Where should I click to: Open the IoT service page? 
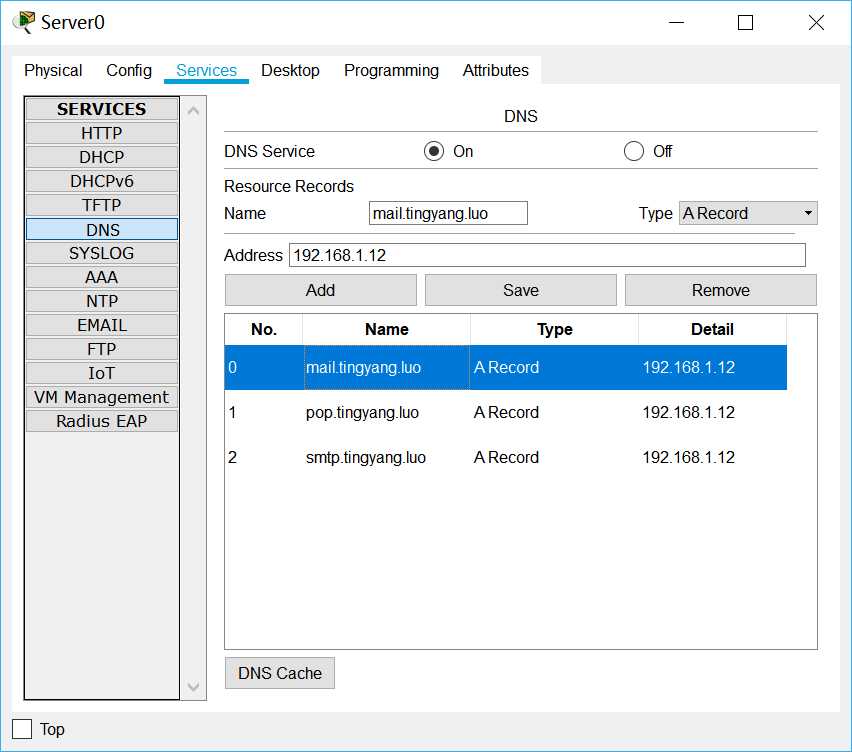pos(102,373)
